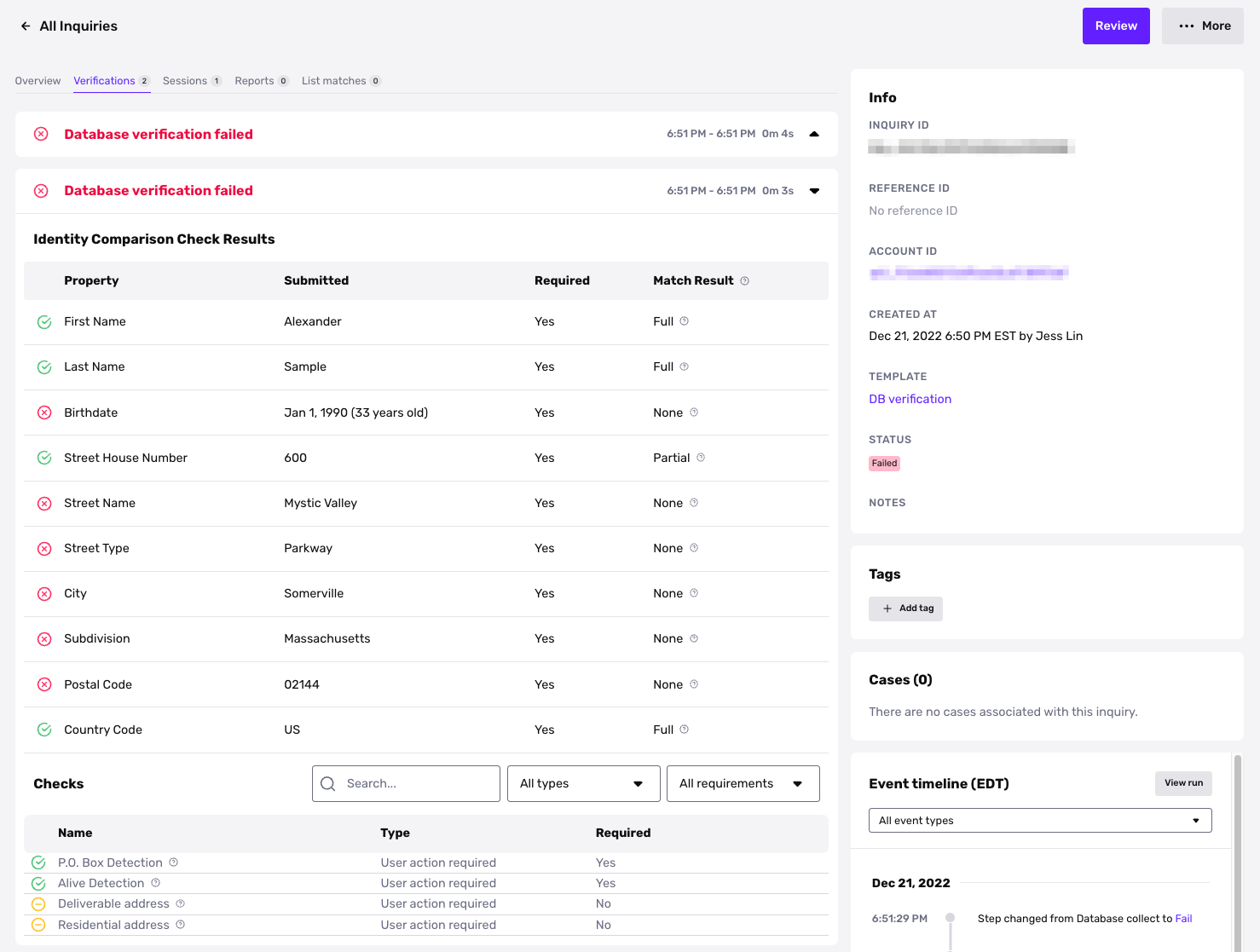Click the submitted value Mystic Valley
1260x952 pixels.
click(x=321, y=503)
